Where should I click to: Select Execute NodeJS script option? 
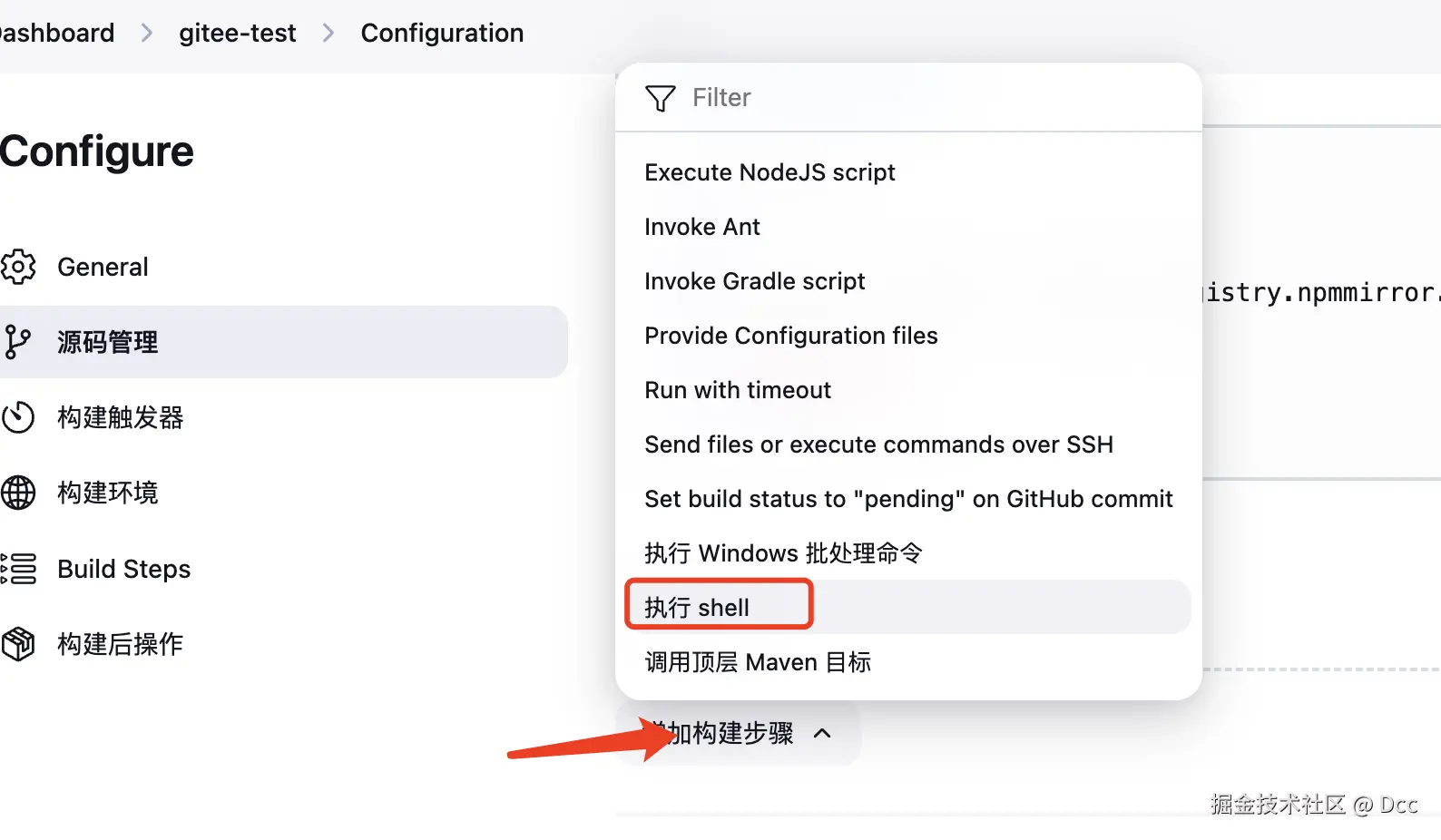click(770, 172)
